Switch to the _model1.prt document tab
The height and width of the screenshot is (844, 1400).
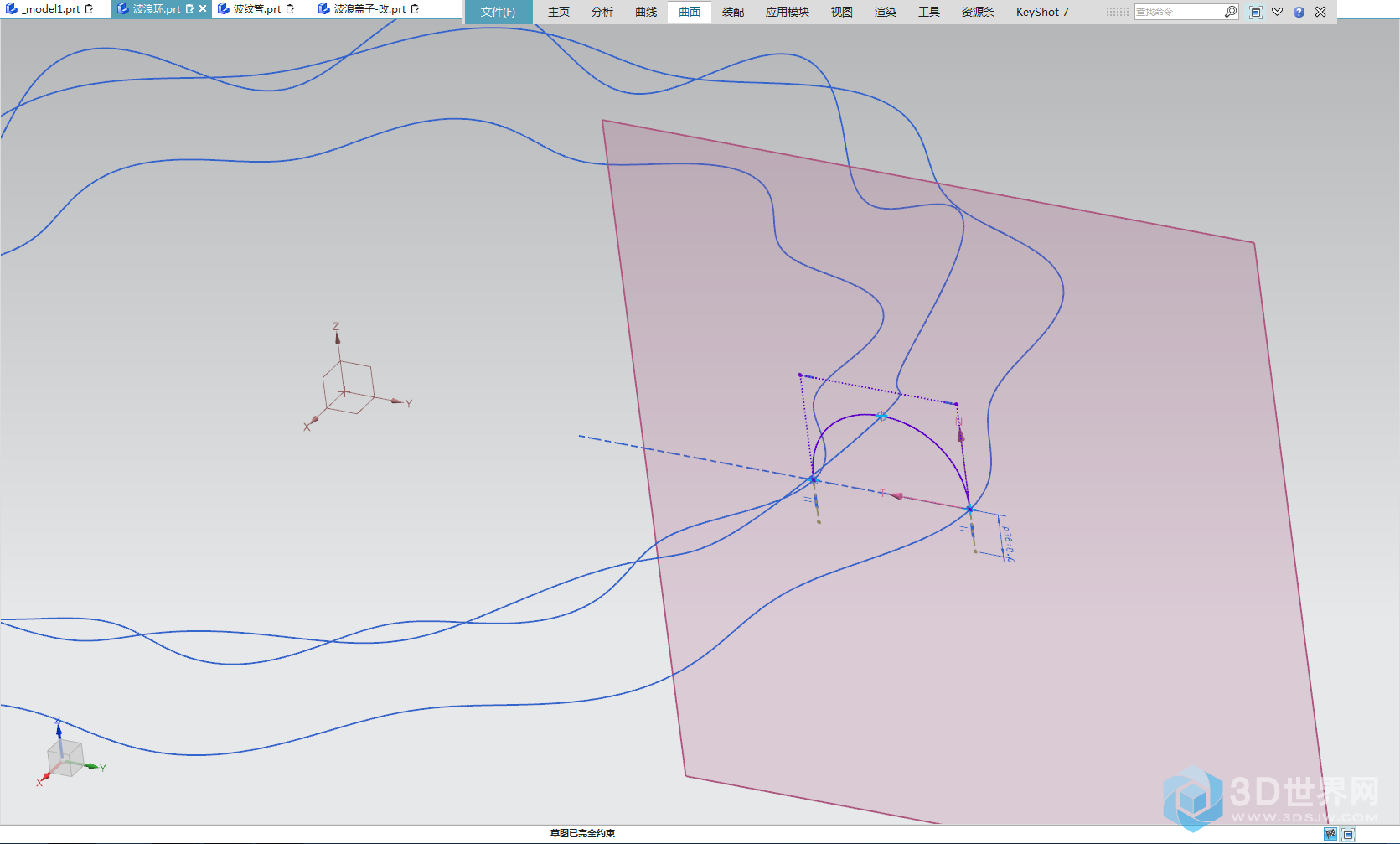tap(52, 9)
